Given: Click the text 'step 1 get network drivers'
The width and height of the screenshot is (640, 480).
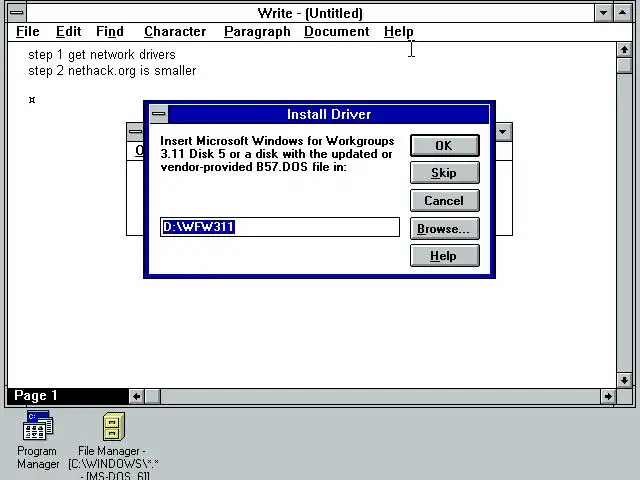Looking at the screenshot, I should point(102,55).
